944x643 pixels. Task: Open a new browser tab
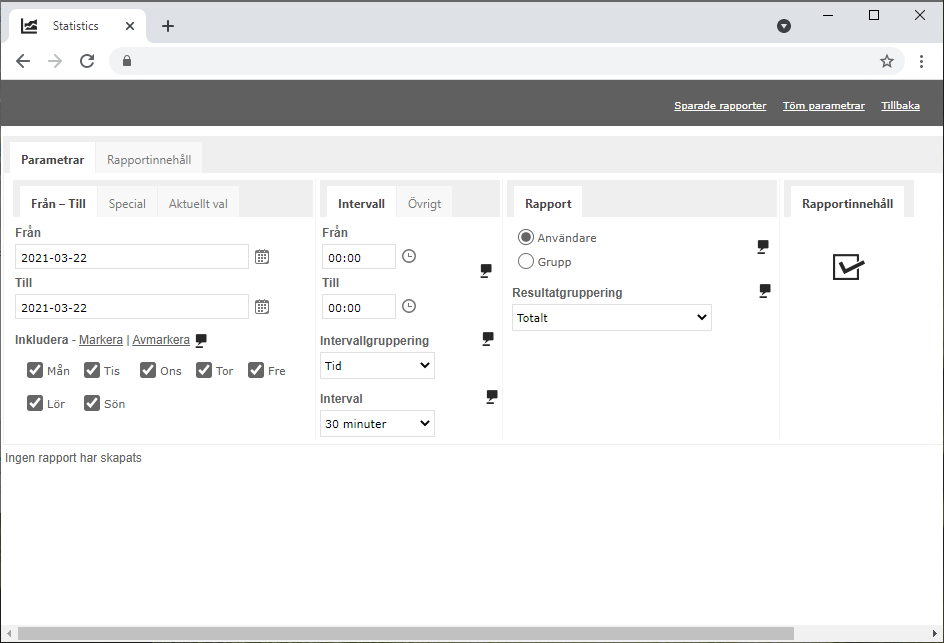[168, 26]
